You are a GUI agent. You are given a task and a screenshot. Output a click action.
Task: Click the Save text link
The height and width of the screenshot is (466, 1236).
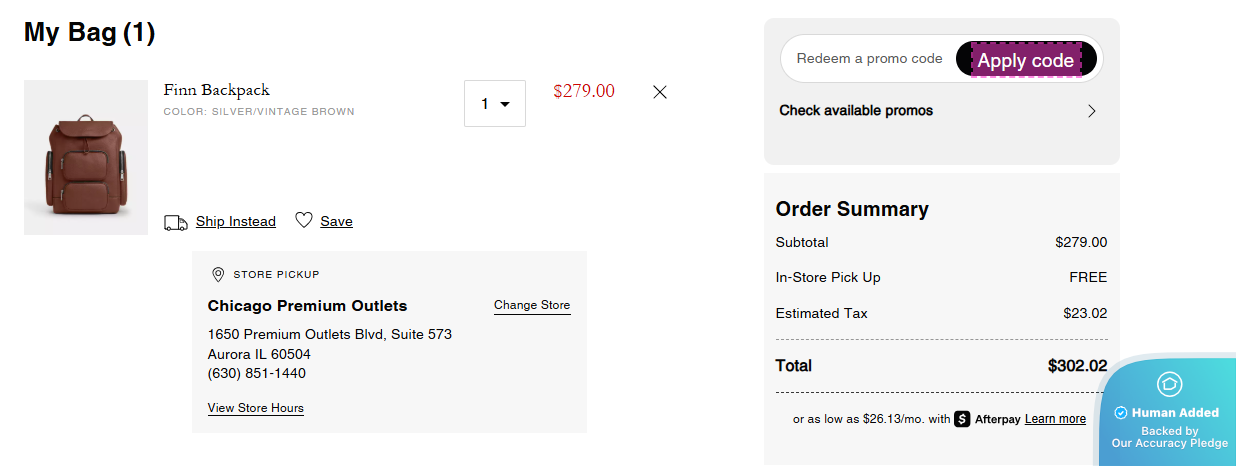(336, 222)
